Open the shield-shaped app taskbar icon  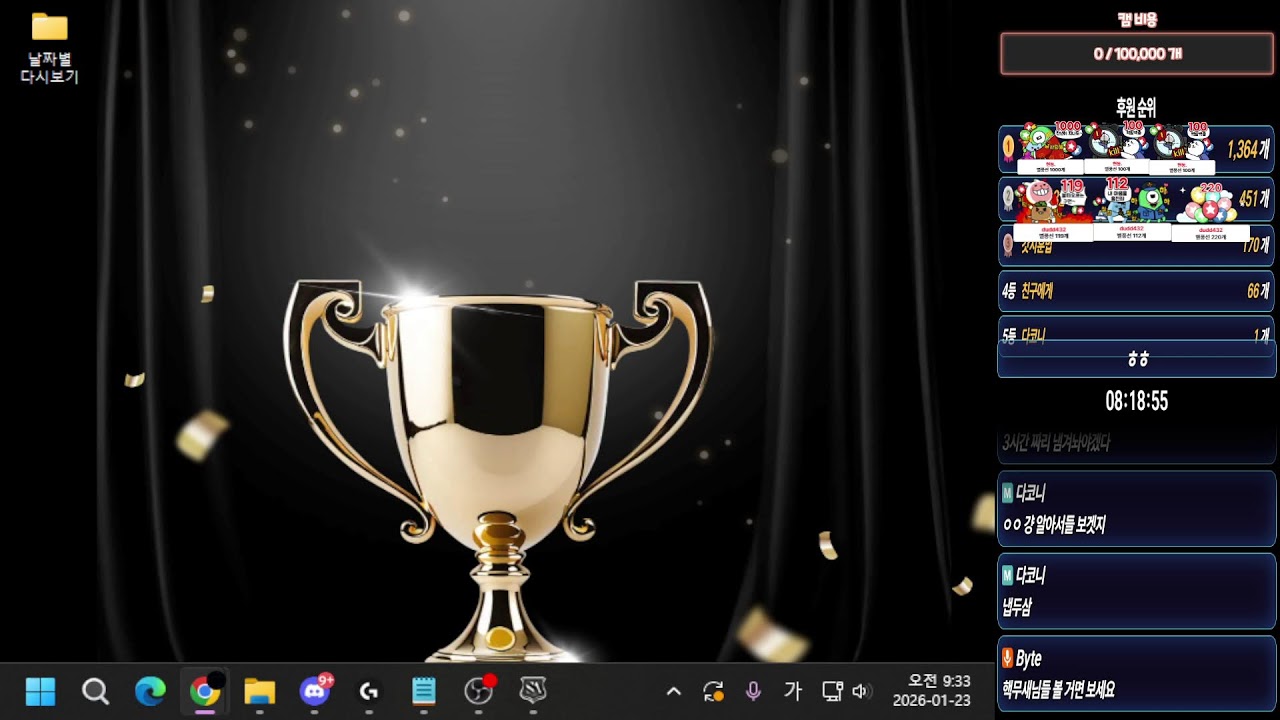coord(533,691)
